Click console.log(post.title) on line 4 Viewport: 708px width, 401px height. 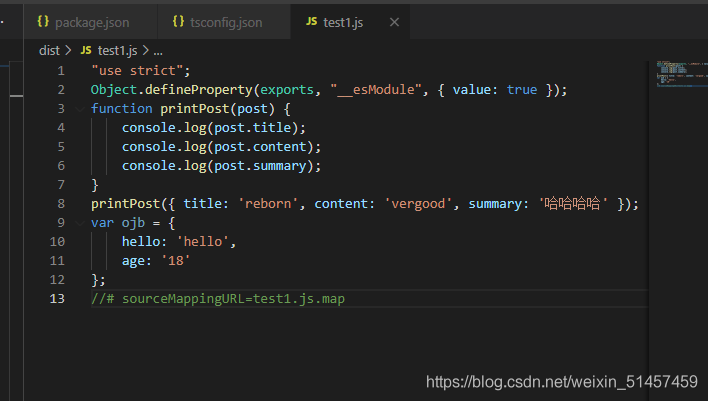210,128
